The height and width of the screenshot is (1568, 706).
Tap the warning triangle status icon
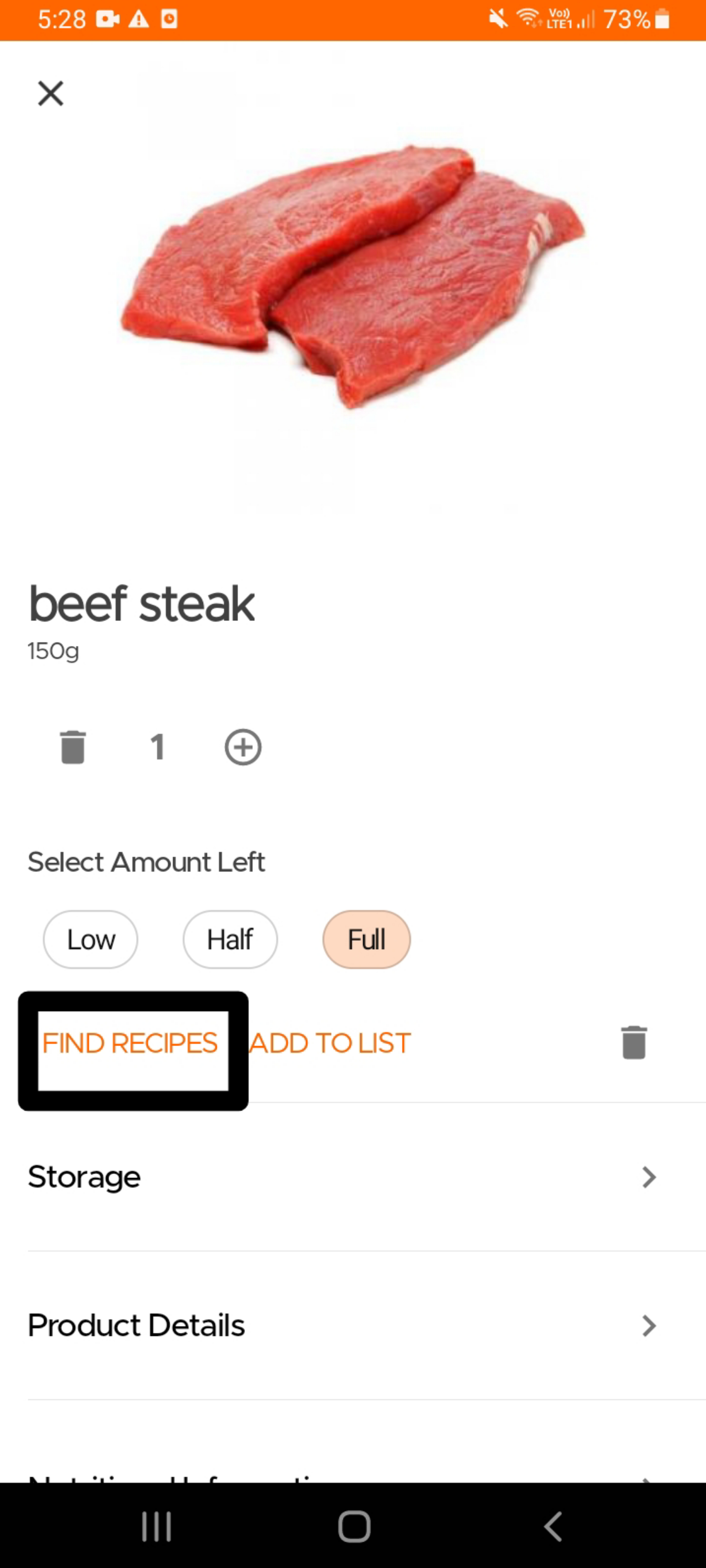point(139,20)
